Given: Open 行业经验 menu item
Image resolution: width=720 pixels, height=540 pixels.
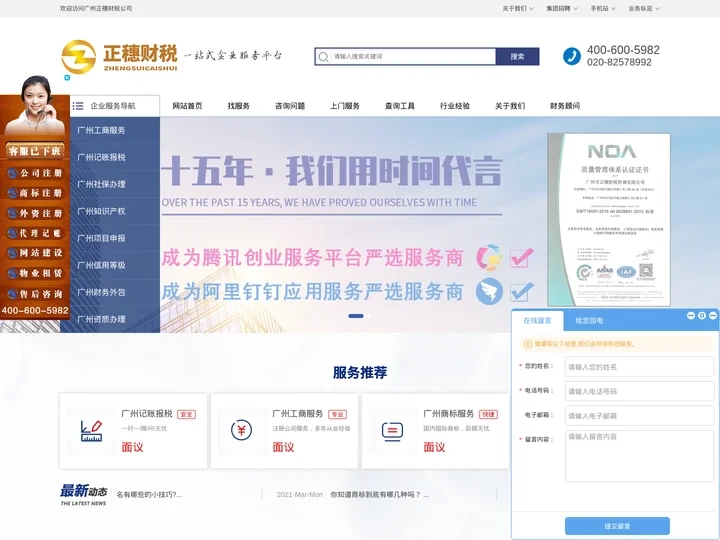Looking at the screenshot, I should 455,106.
